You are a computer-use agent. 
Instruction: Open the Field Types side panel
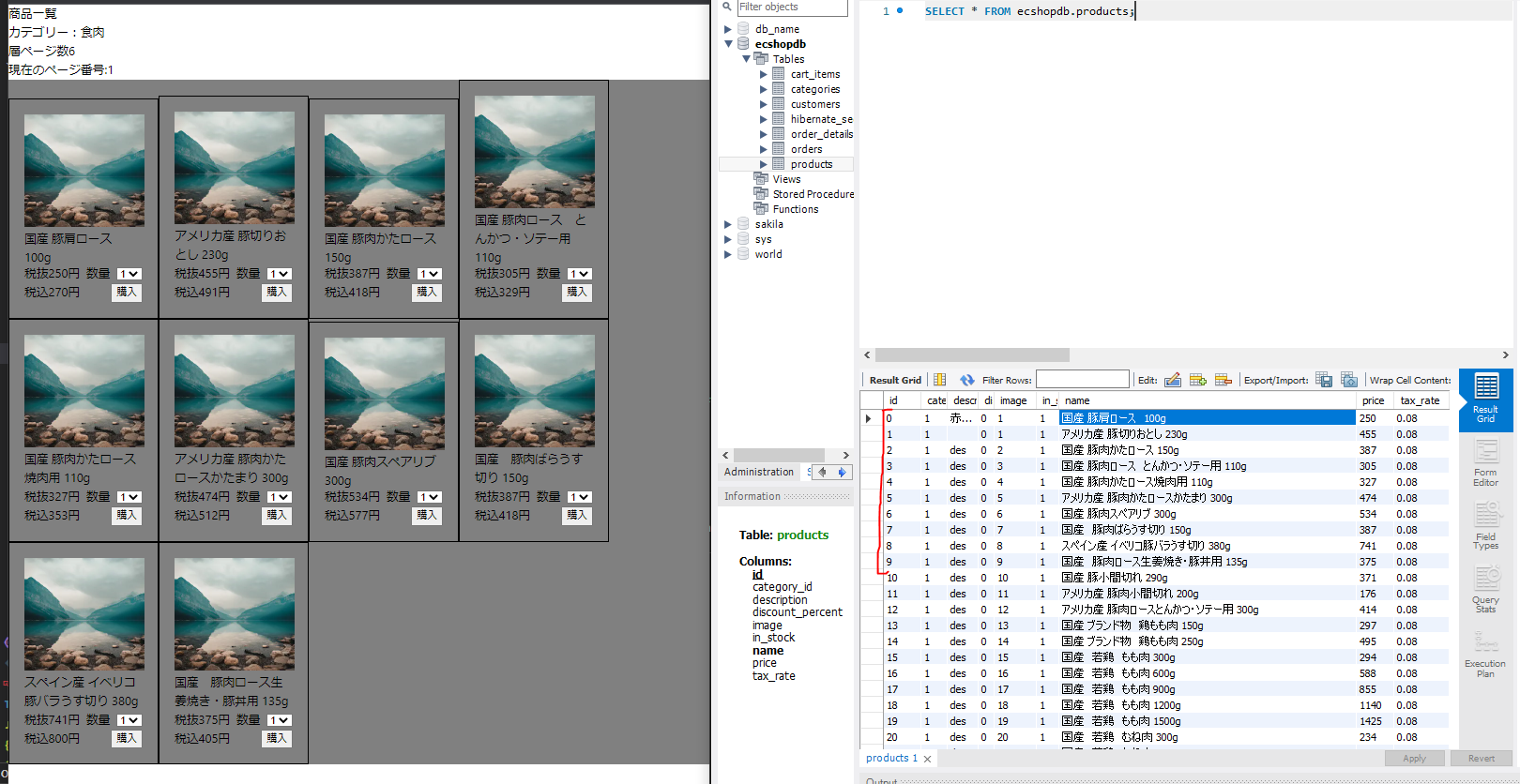1486,526
